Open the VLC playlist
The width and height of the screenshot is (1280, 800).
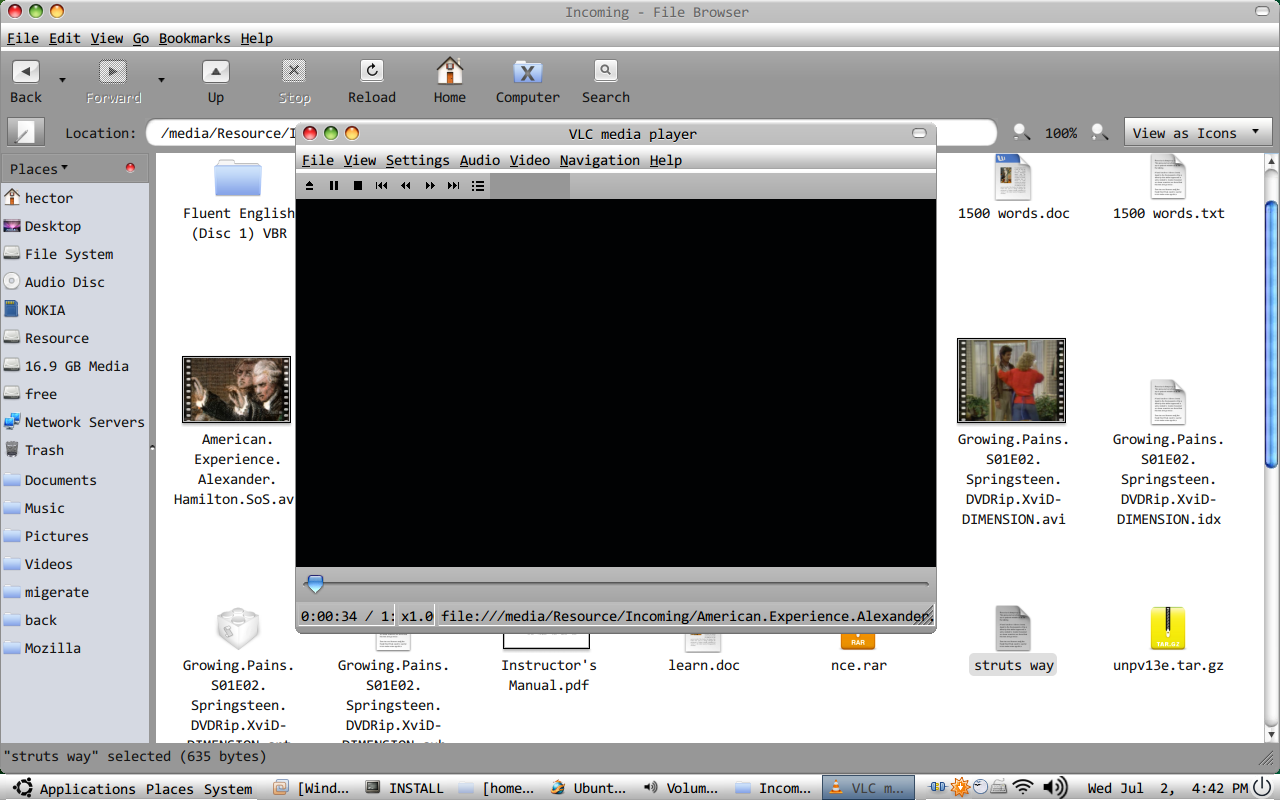point(478,186)
